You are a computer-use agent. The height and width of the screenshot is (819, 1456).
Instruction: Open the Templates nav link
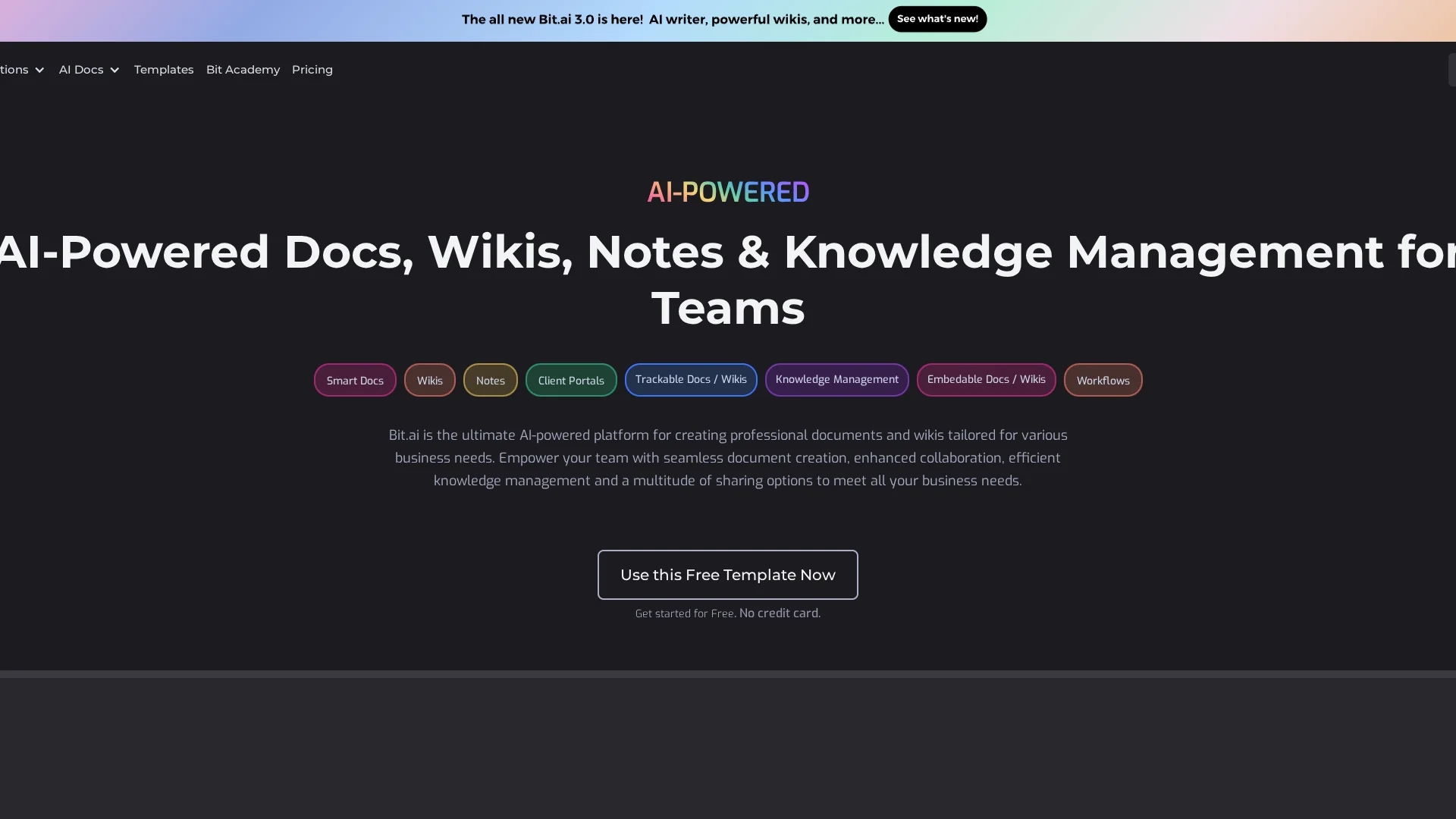[164, 70]
